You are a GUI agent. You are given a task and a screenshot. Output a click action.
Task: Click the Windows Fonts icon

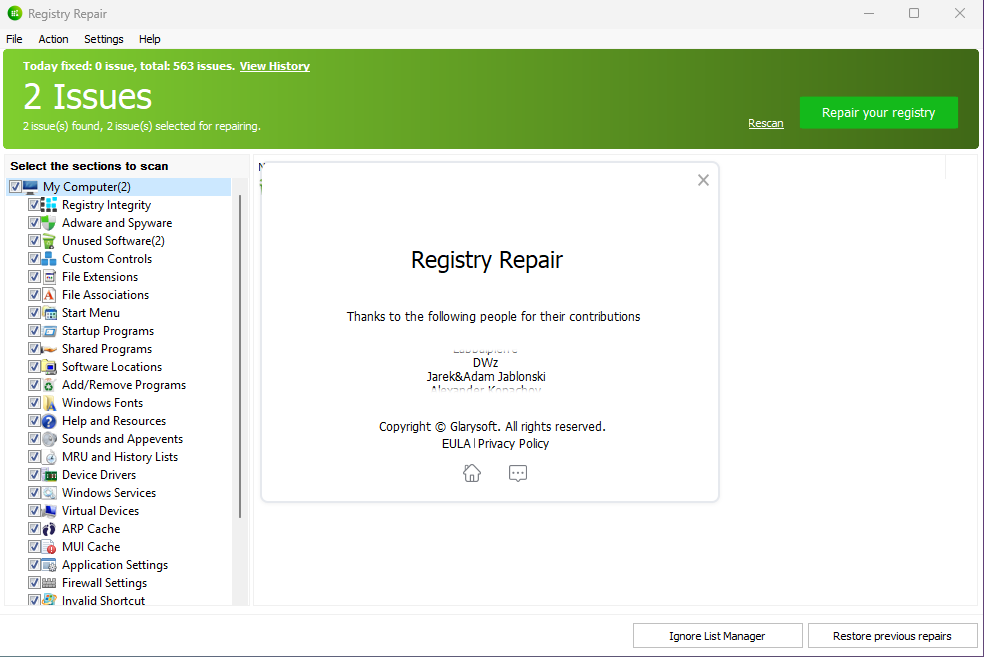point(49,403)
